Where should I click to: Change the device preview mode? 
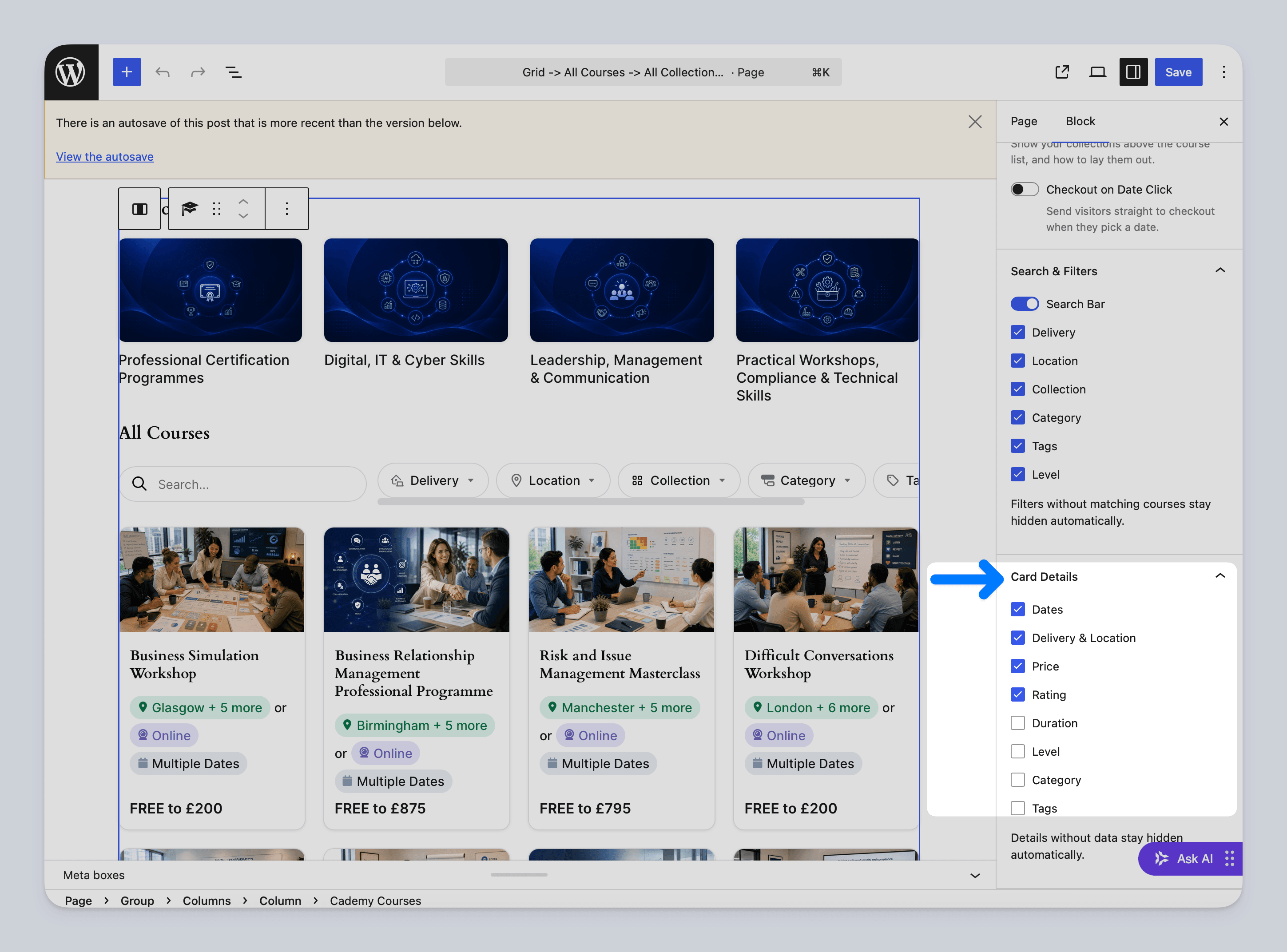[1097, 72]
